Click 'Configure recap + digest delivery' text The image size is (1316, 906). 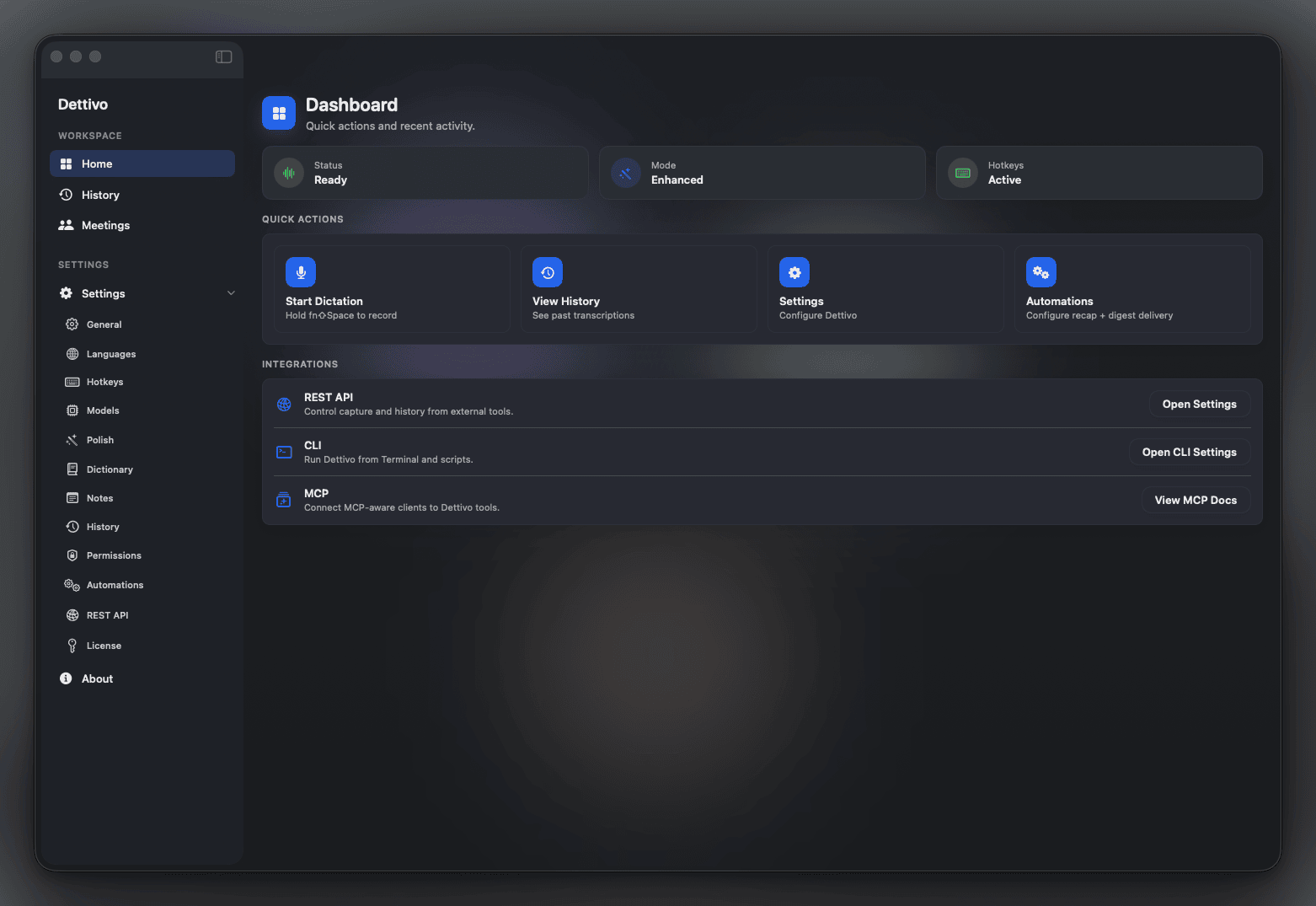pyautogui.click(x=1099, y=315)
